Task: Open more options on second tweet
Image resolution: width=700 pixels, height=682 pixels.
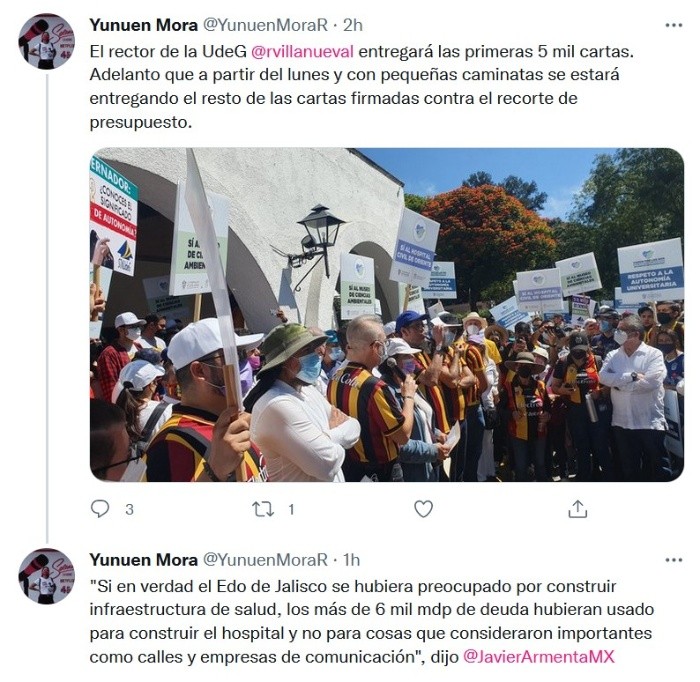Action: click(x=674, y=560)
